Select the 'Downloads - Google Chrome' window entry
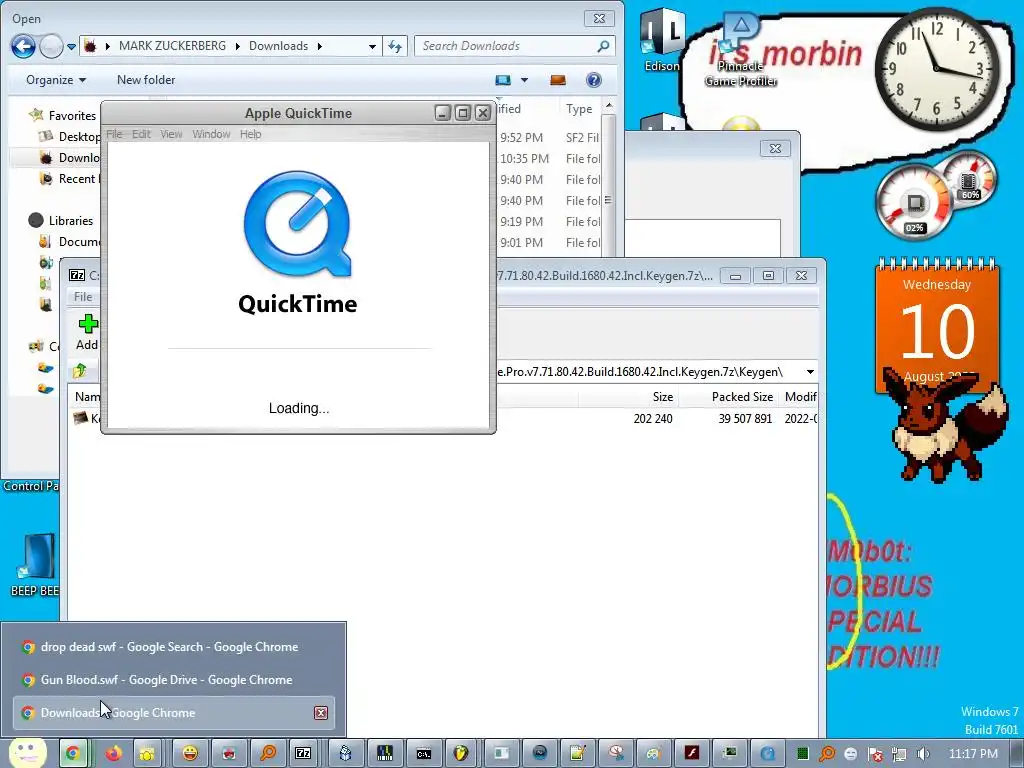Viewport: 1024px width, 768px height. [x=174, y=712]
